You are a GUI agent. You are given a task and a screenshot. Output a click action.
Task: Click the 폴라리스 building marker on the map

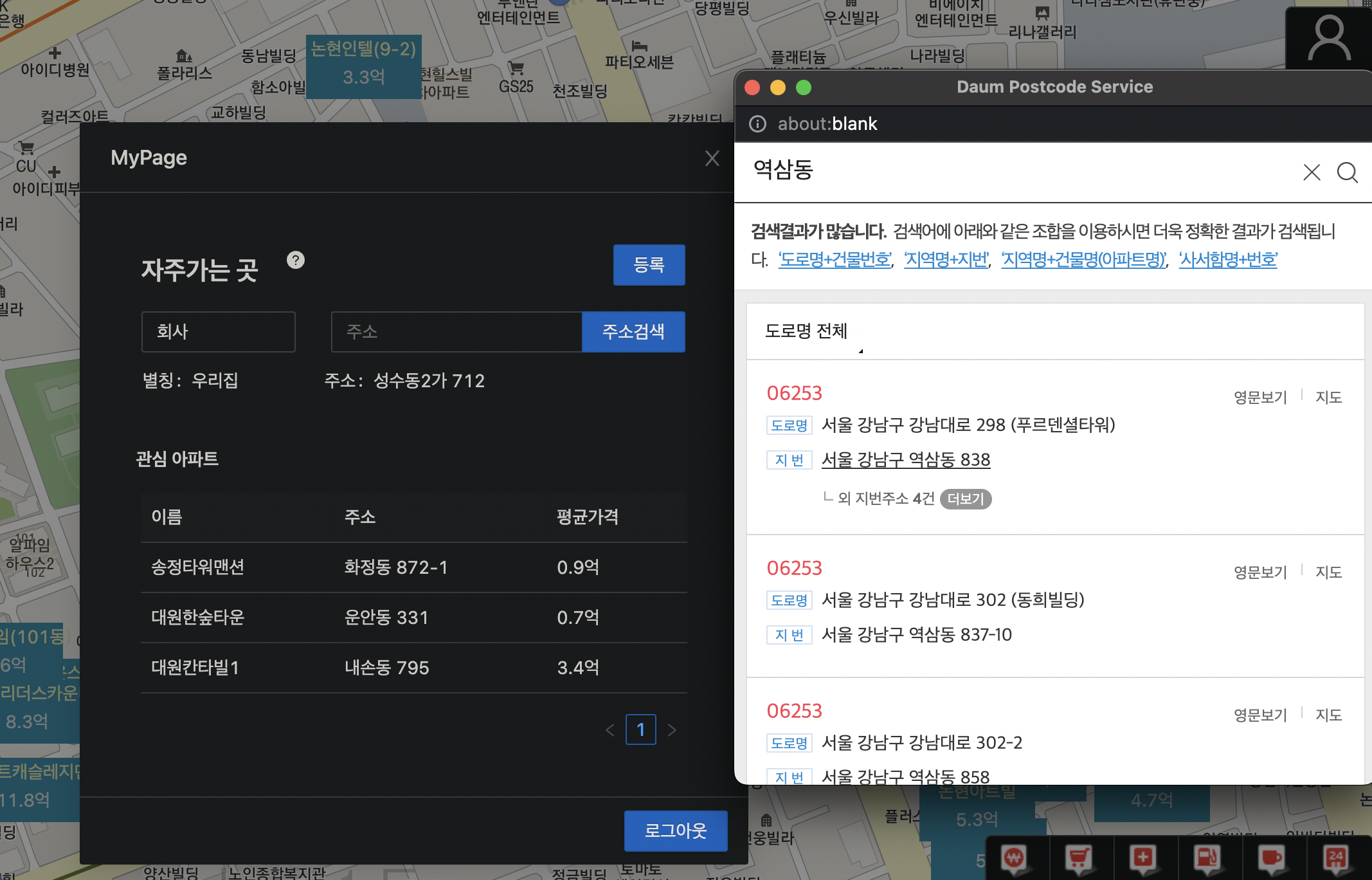click(x=185, y=66)
